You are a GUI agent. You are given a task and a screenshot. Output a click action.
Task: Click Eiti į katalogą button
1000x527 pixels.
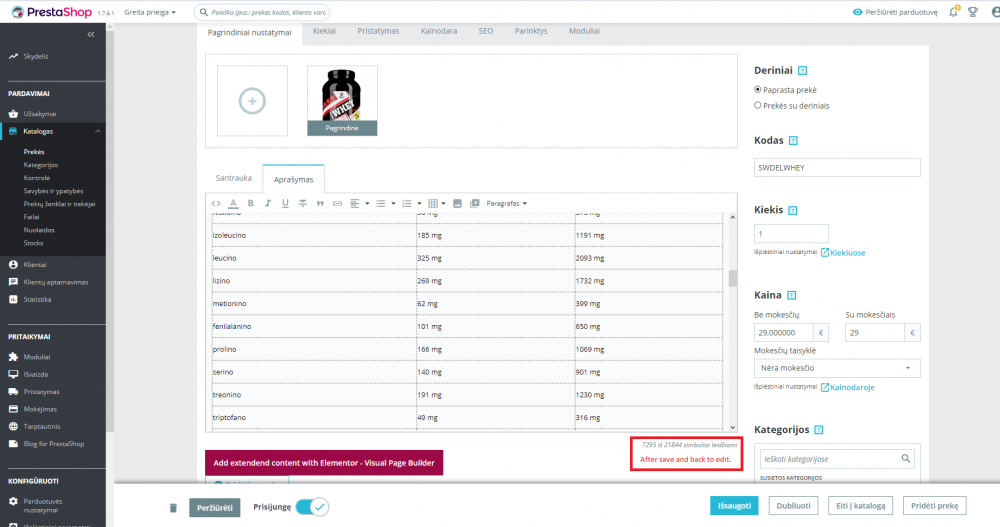[860, 506]
